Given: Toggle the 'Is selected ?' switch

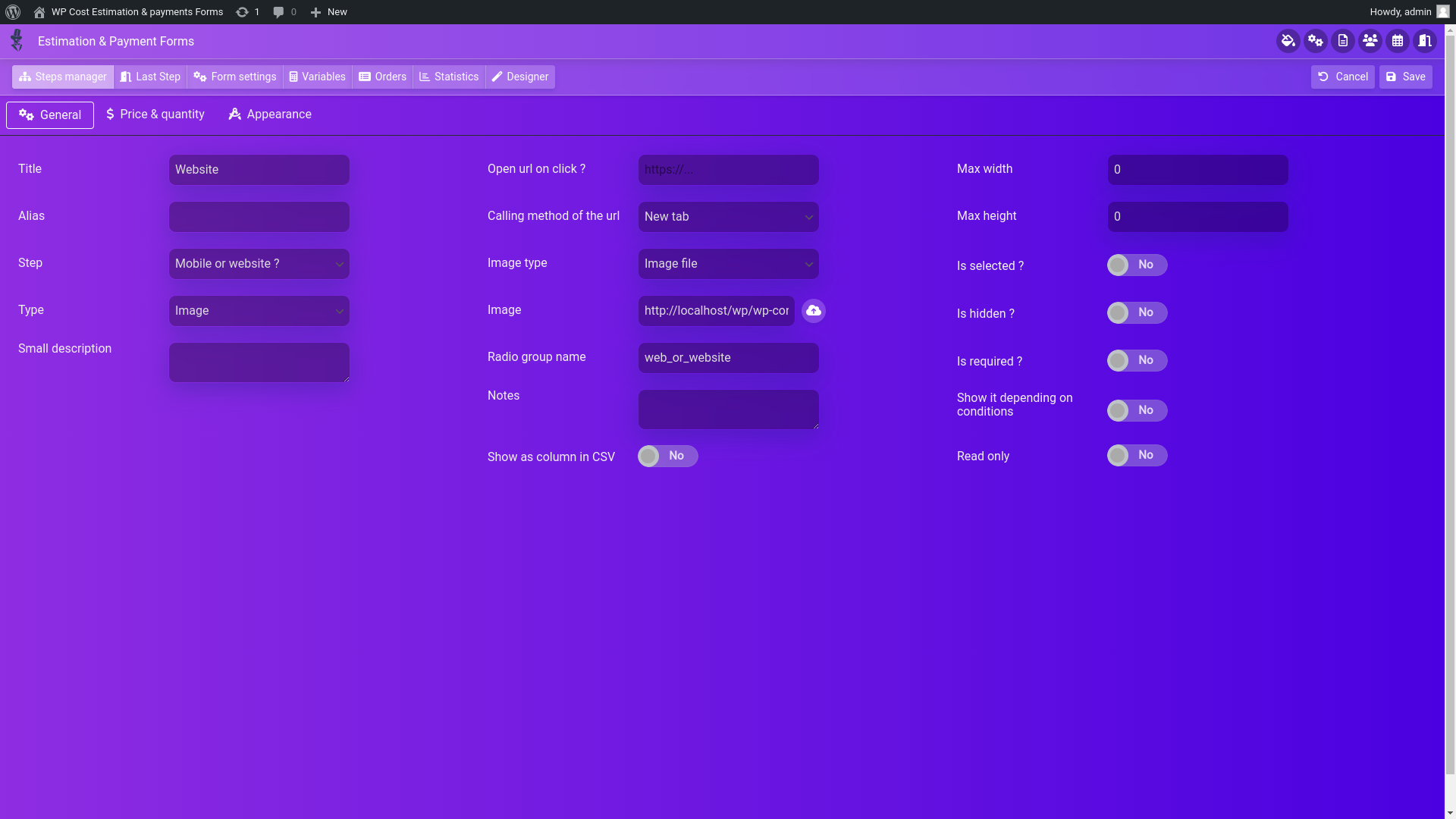Looking at the screenshot, I should coord(1137,265).
